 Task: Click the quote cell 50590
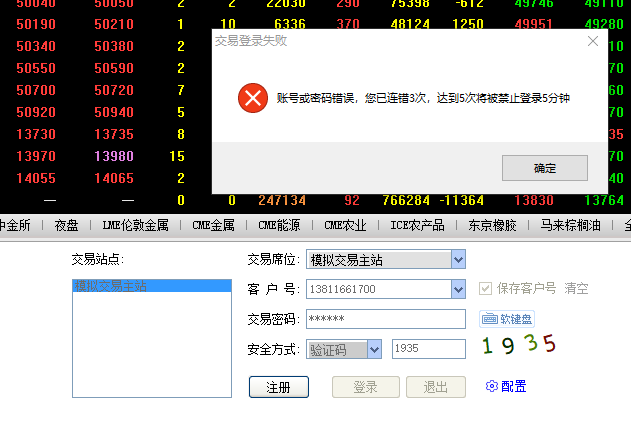tap(114, 68)
